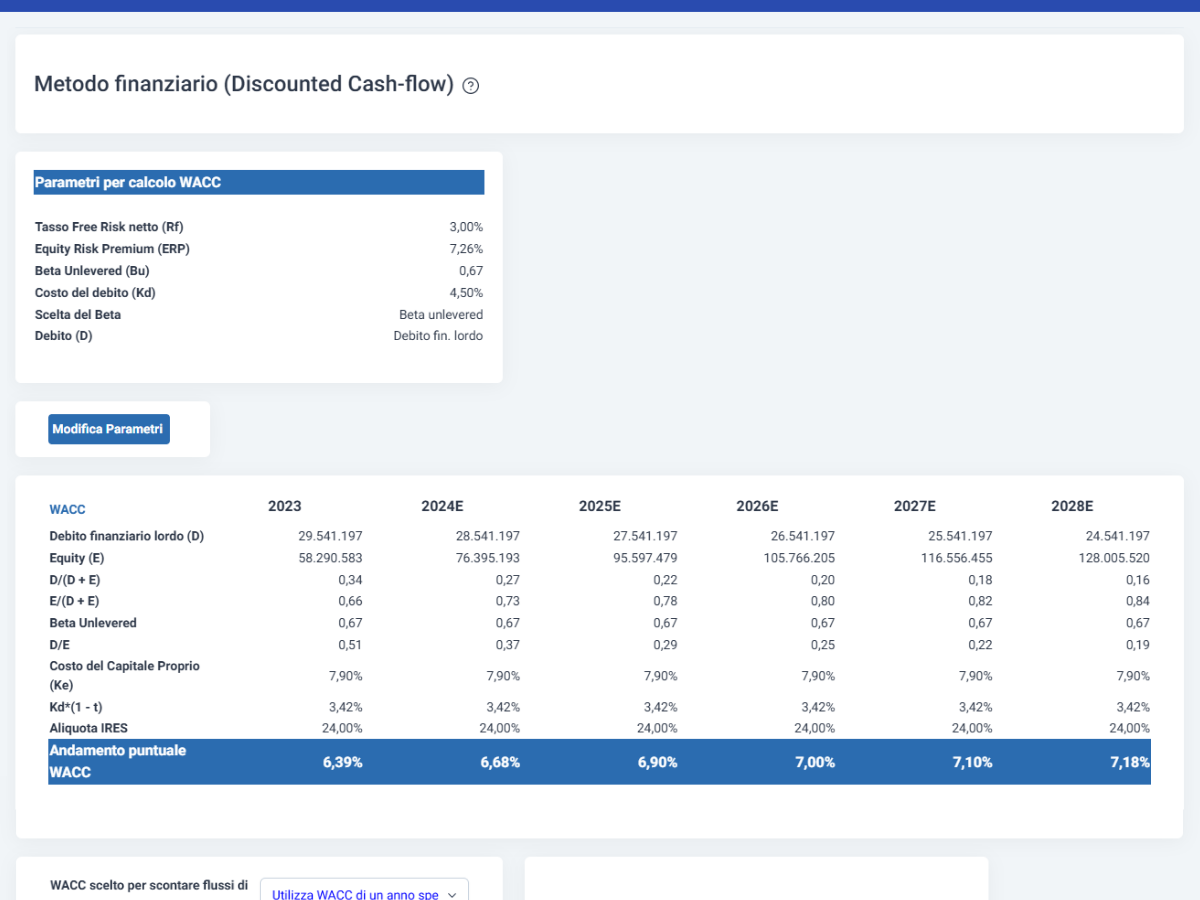Select debt value 29.541.197 for 2023
This screenshot has height=900, width=1200.
pos(330,536)
